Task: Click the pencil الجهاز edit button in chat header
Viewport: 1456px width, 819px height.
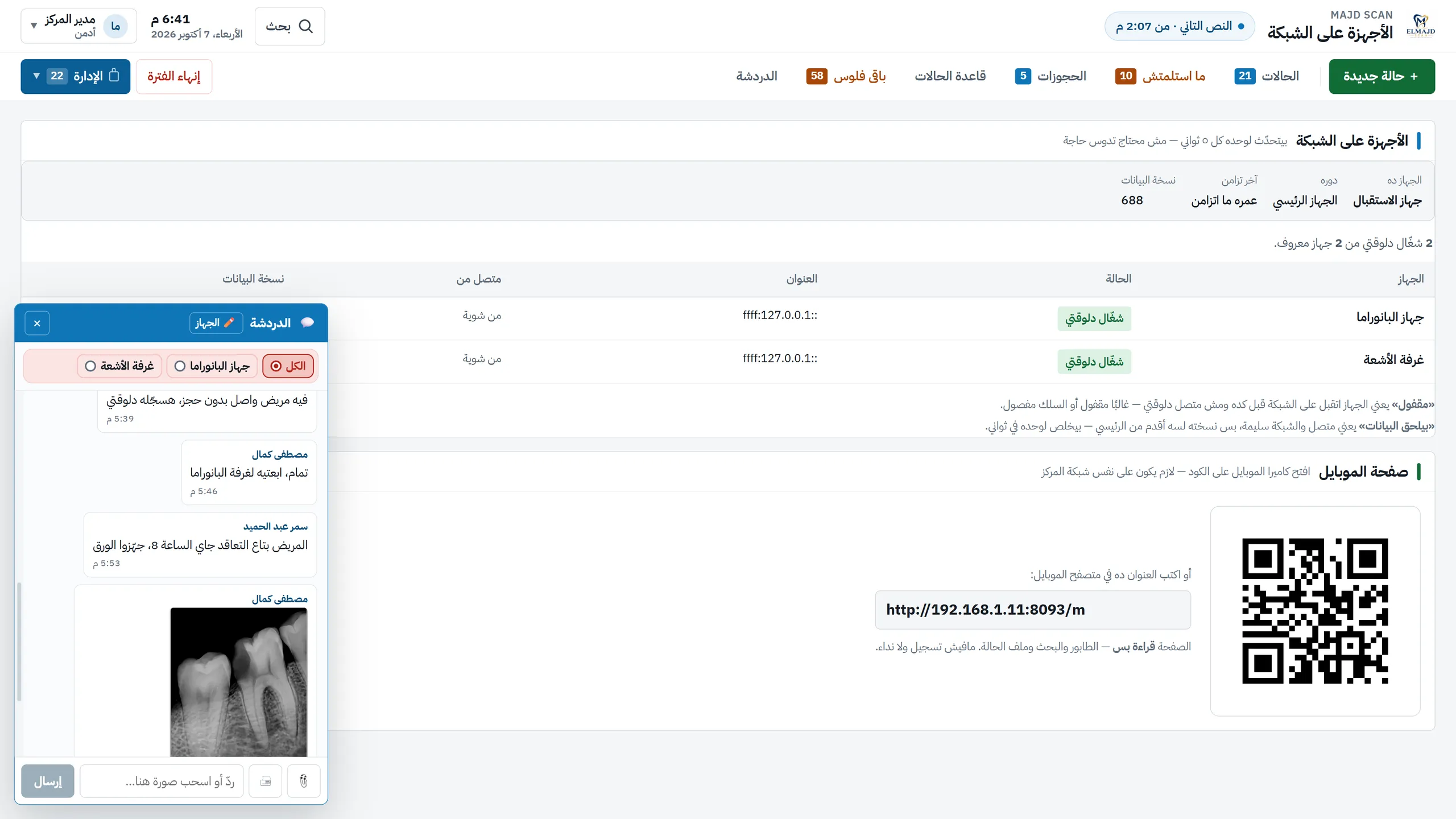Action: 216,322
